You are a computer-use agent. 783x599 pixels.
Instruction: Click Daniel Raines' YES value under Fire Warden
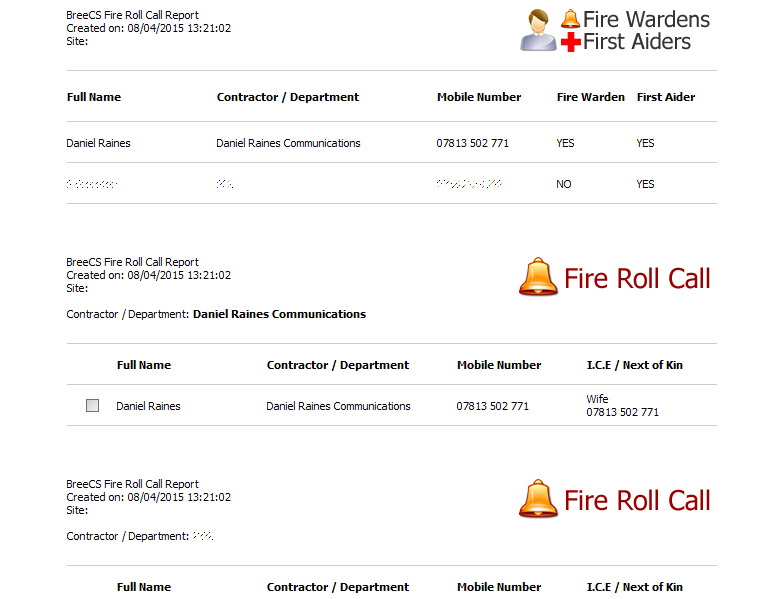(x=565, y=143)
